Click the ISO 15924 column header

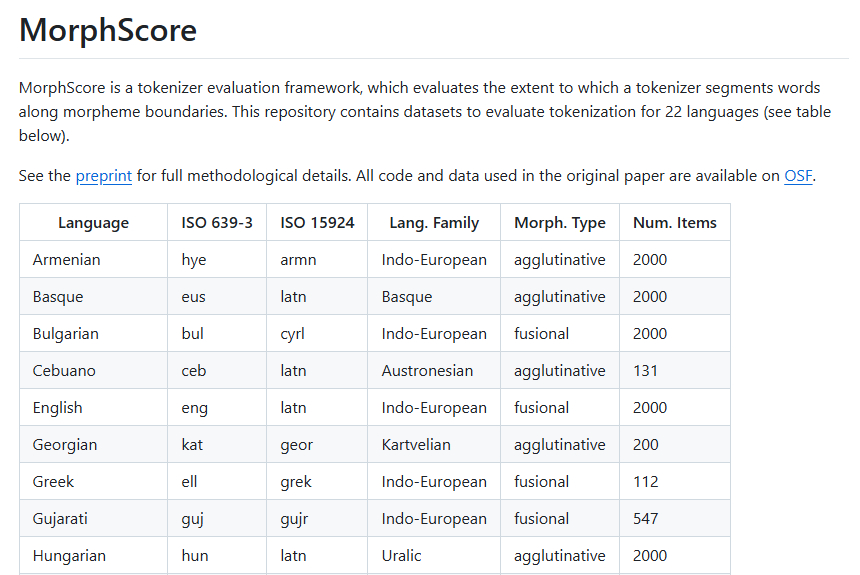click(x=317, y=223)
